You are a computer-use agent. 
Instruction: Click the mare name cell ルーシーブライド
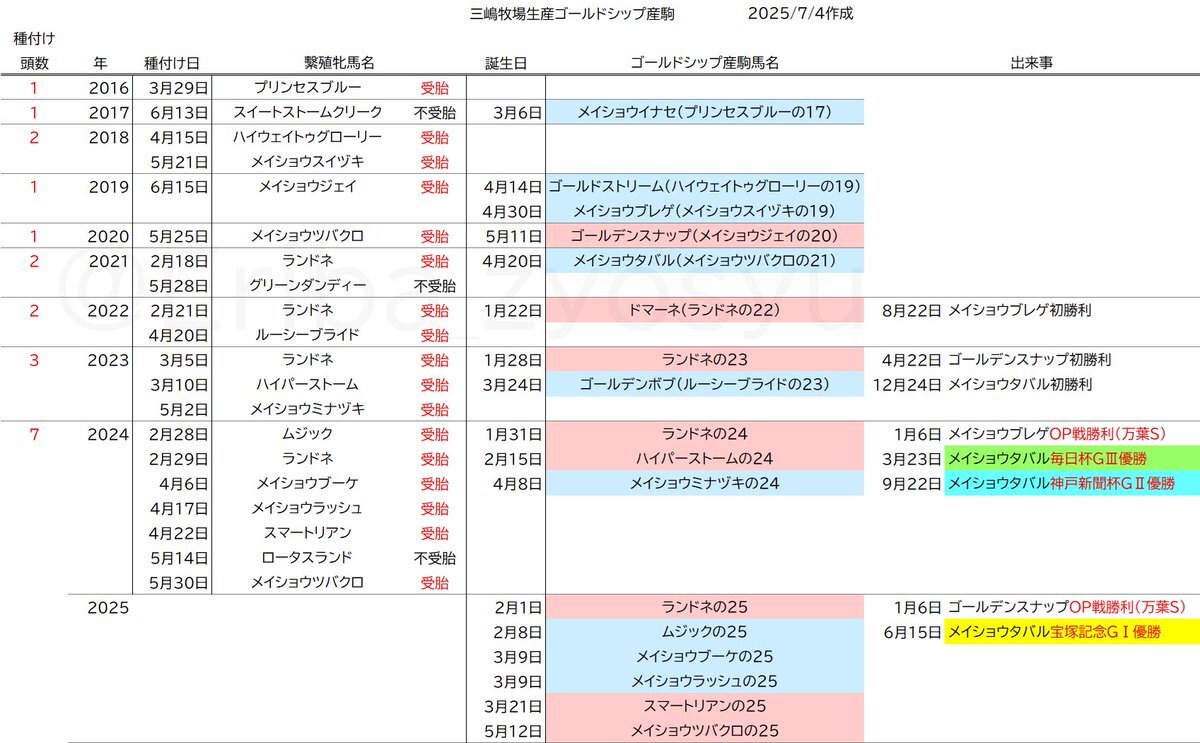point(307,335)
